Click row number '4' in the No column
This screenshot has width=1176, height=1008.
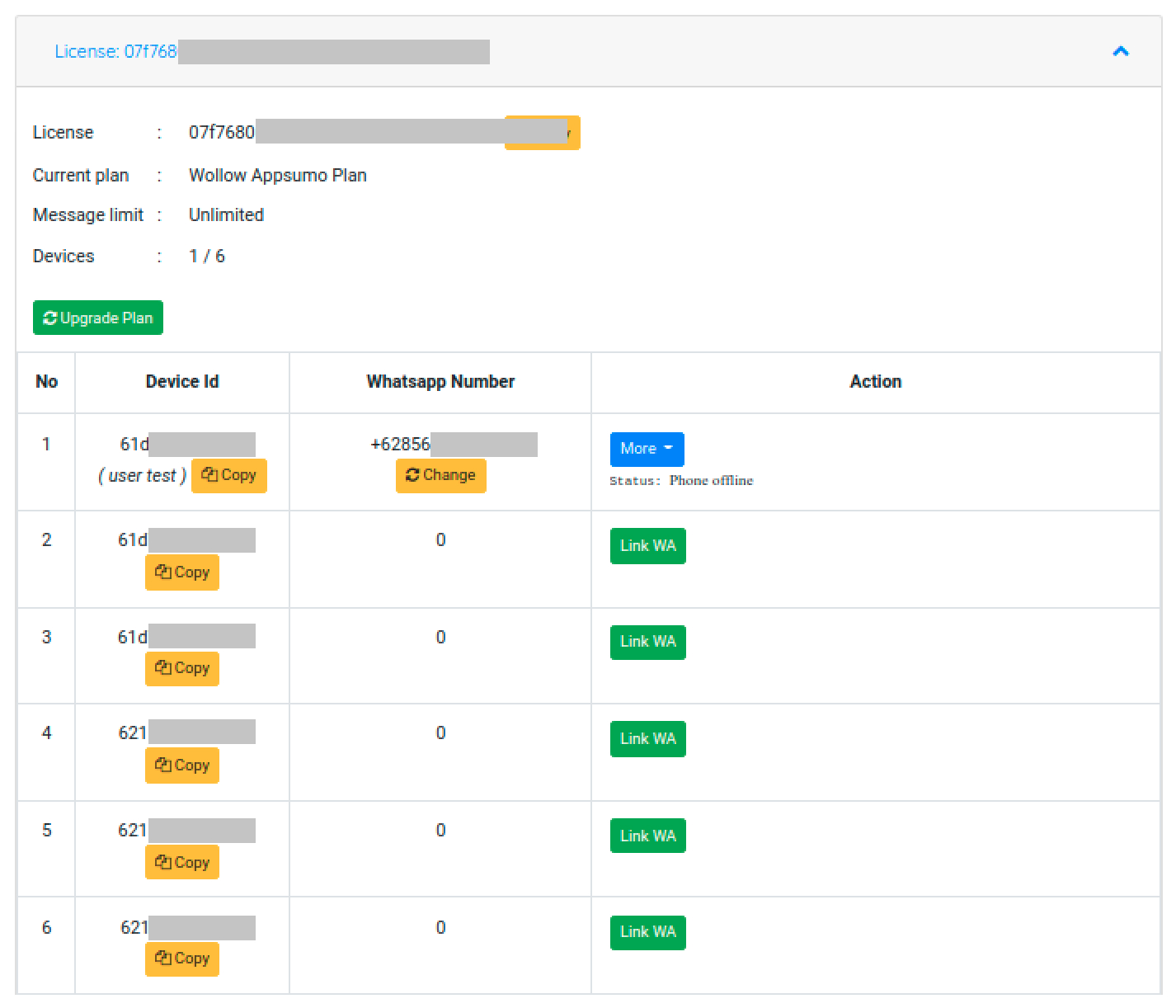click(x=46, y=732)
